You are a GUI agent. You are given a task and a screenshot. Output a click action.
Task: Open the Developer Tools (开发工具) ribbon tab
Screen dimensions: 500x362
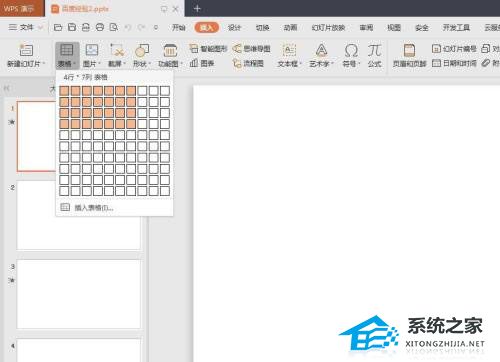click(456, 27)
